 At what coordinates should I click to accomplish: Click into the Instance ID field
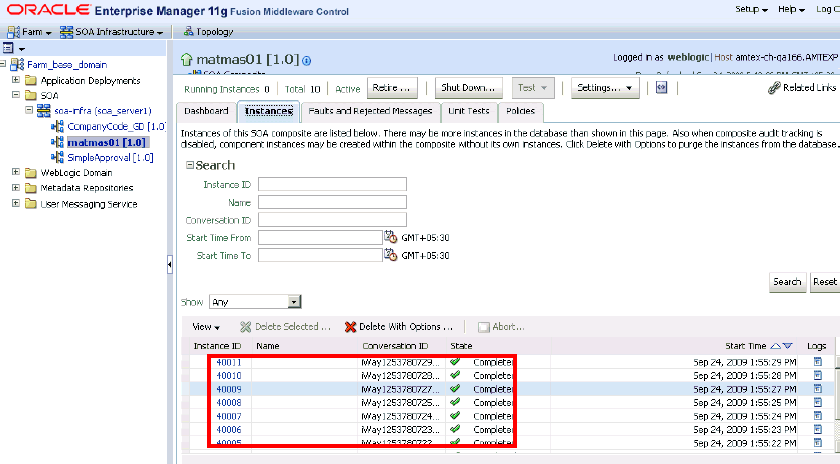[x=332, y=184]
